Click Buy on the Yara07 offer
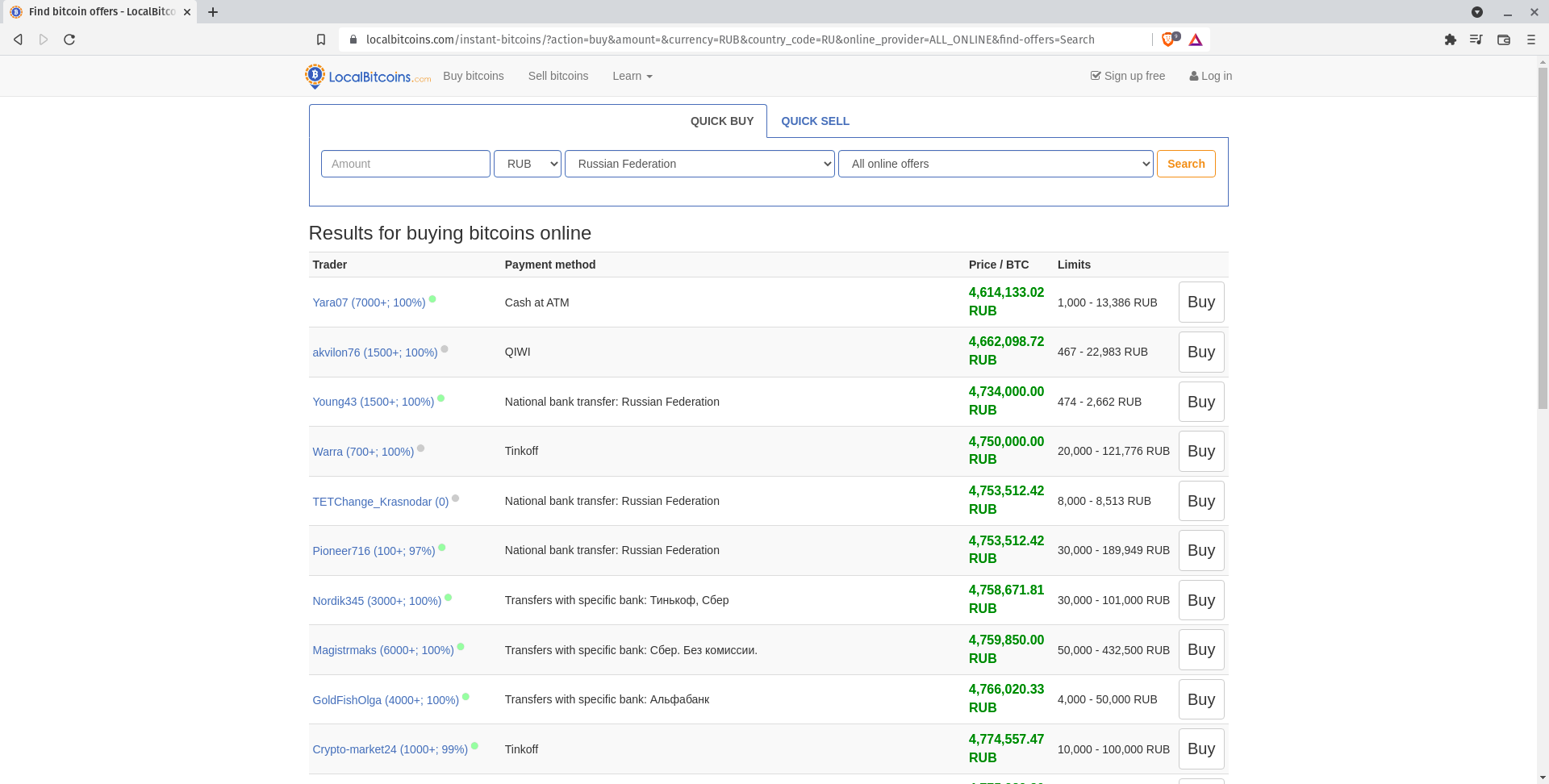Screen dimensions: 1549x784 point(1201,302)
